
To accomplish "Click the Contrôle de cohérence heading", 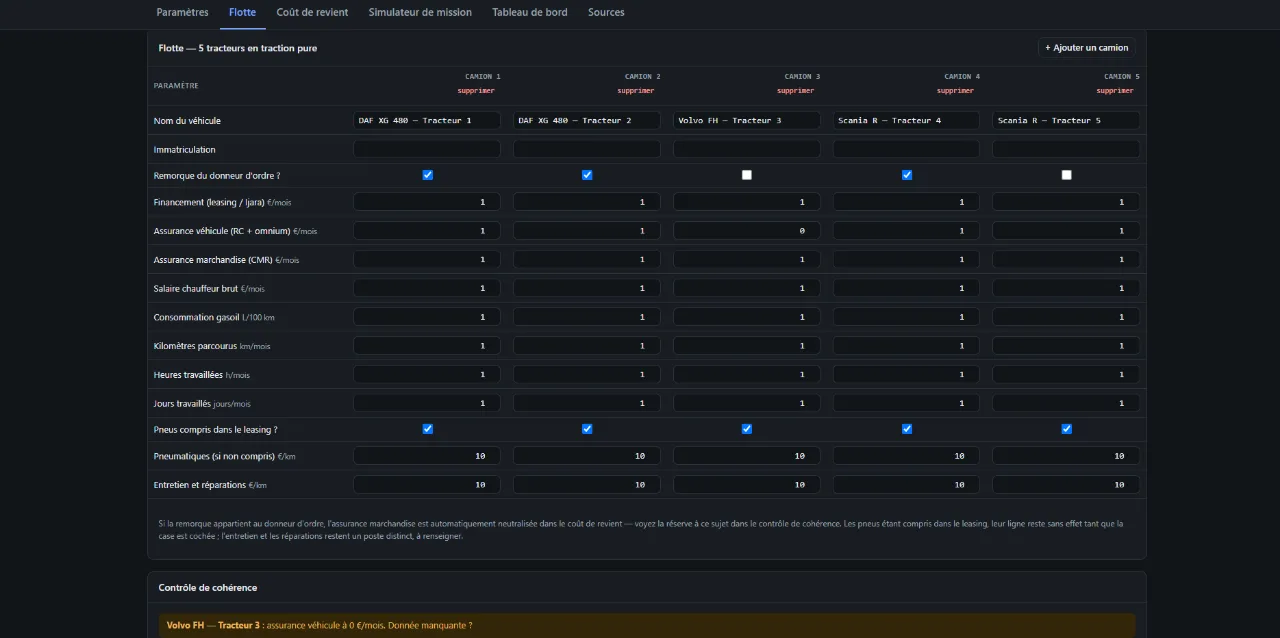I will (208, 588).
